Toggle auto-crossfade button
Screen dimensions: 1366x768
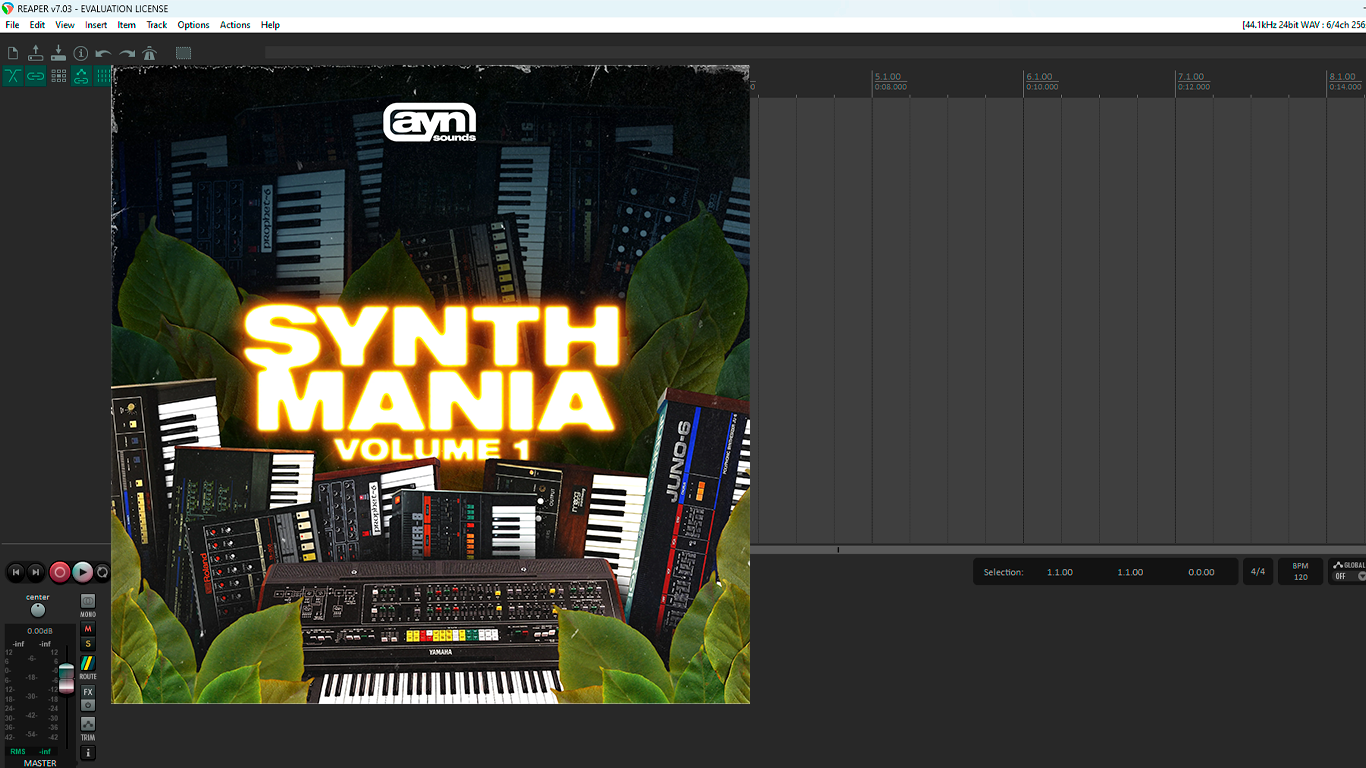pyautogui.click(x=13, y=76)
